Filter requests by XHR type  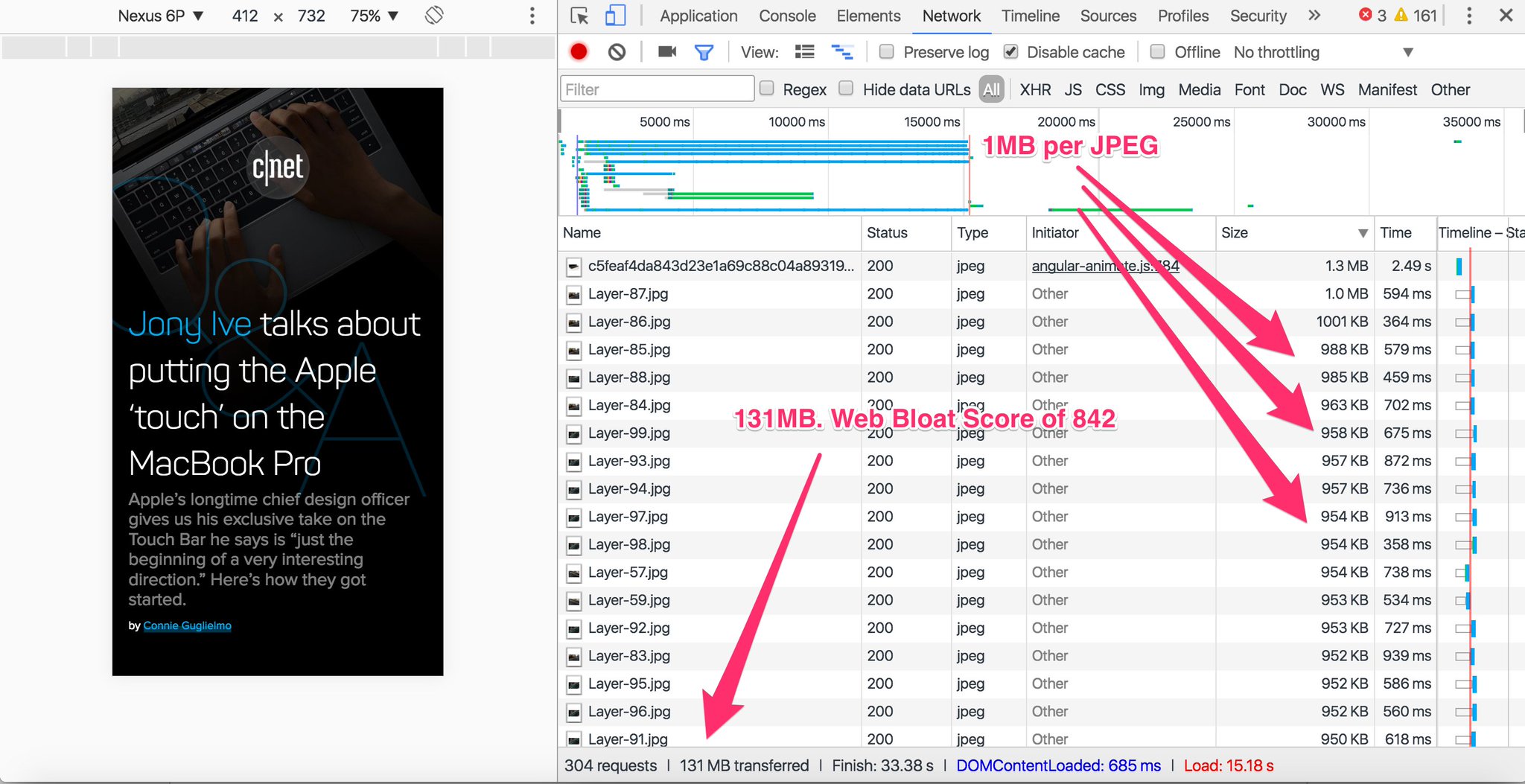point(1035,89)
